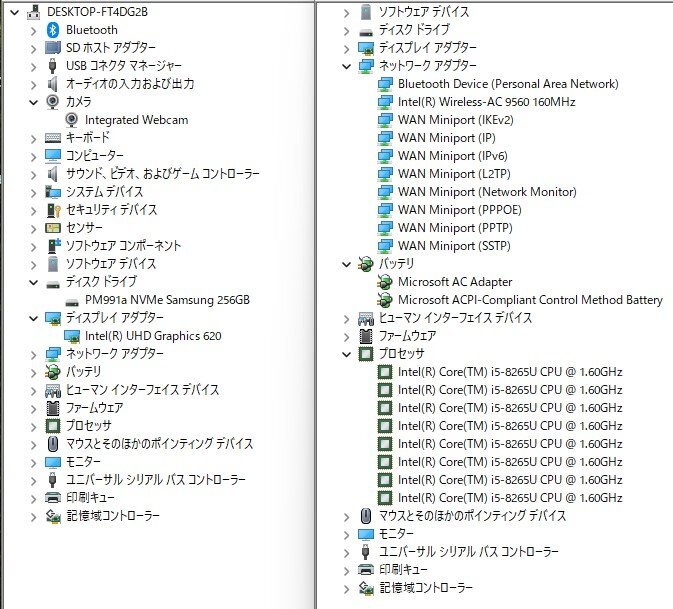Select Bluetooth Device (Personal Area Network)
Image resolution: width=673 pixels, height=609 pixels.
click(x=508, y=84)
